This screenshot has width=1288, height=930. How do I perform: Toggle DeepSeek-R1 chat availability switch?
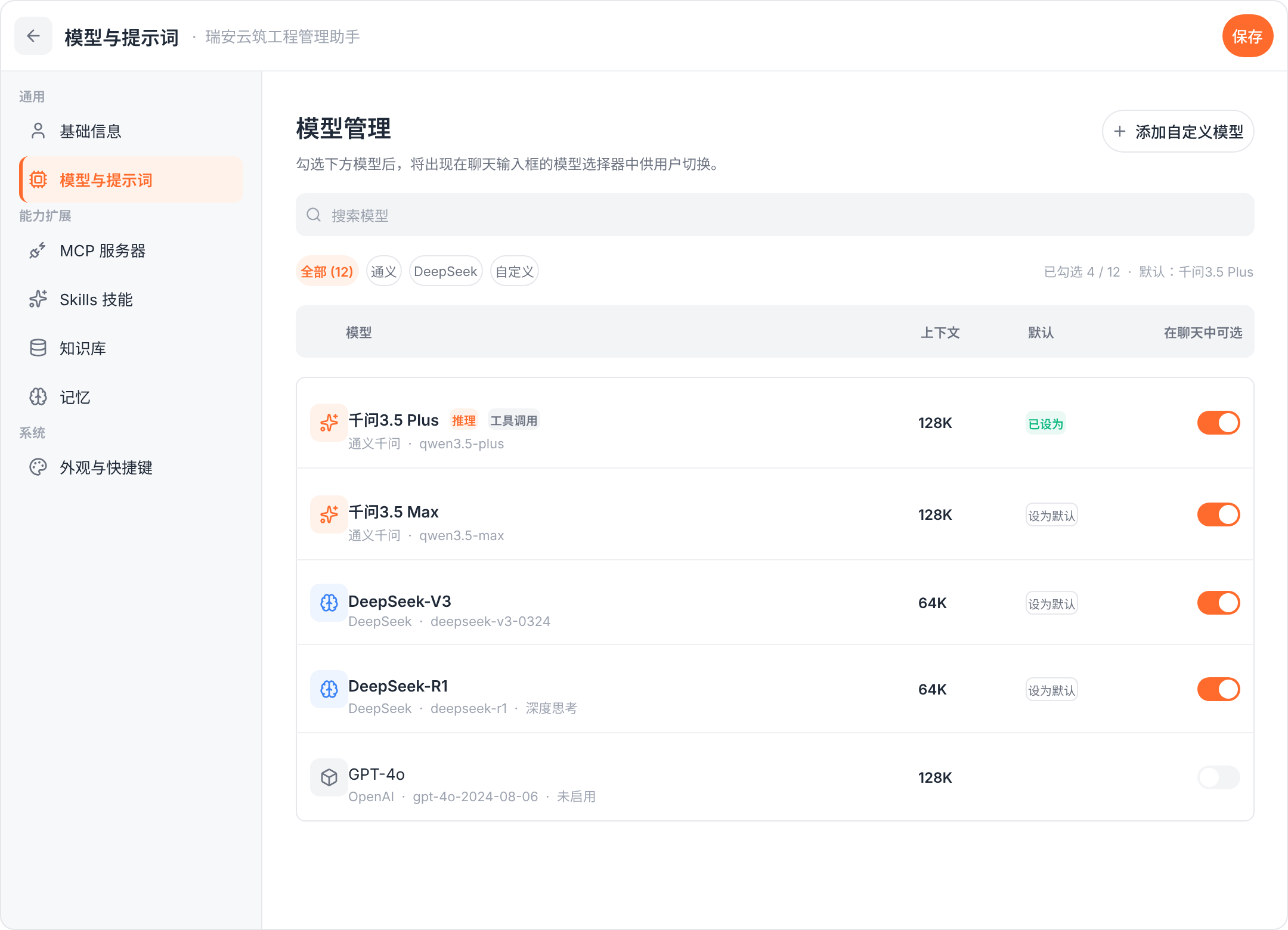[1218, 689]
